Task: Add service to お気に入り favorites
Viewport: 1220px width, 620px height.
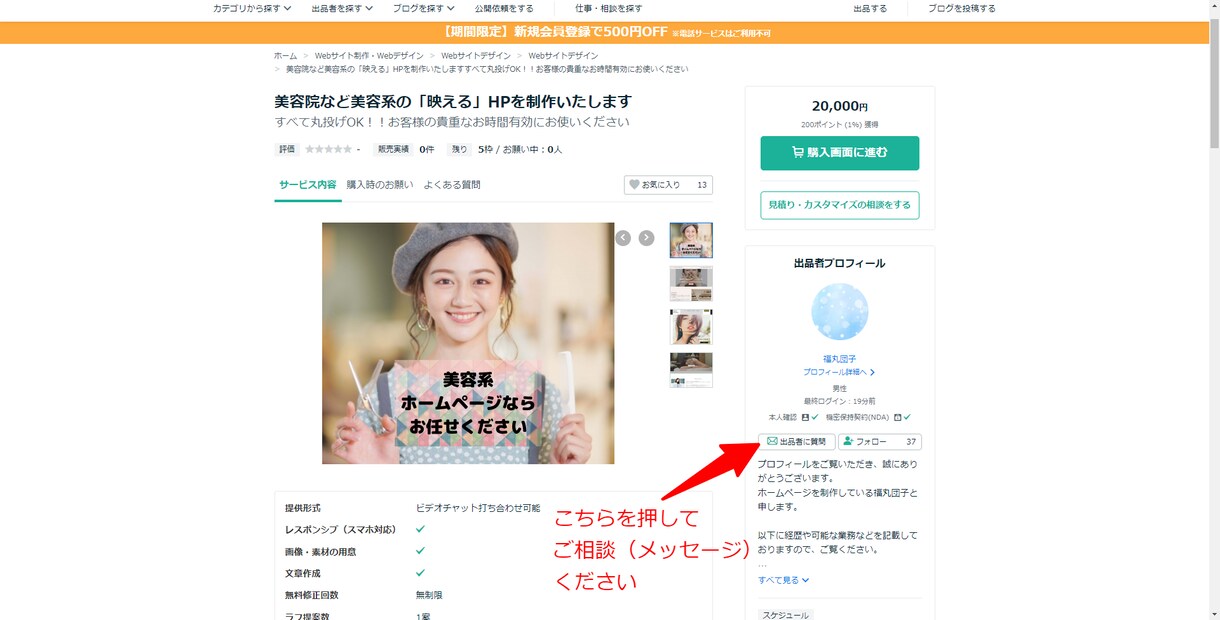Action: tap(668, 185)
